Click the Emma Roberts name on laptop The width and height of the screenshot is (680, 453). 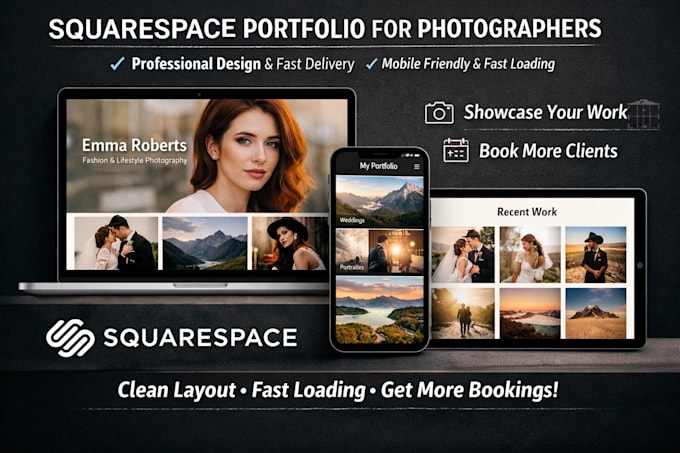(x=134, y=145)
